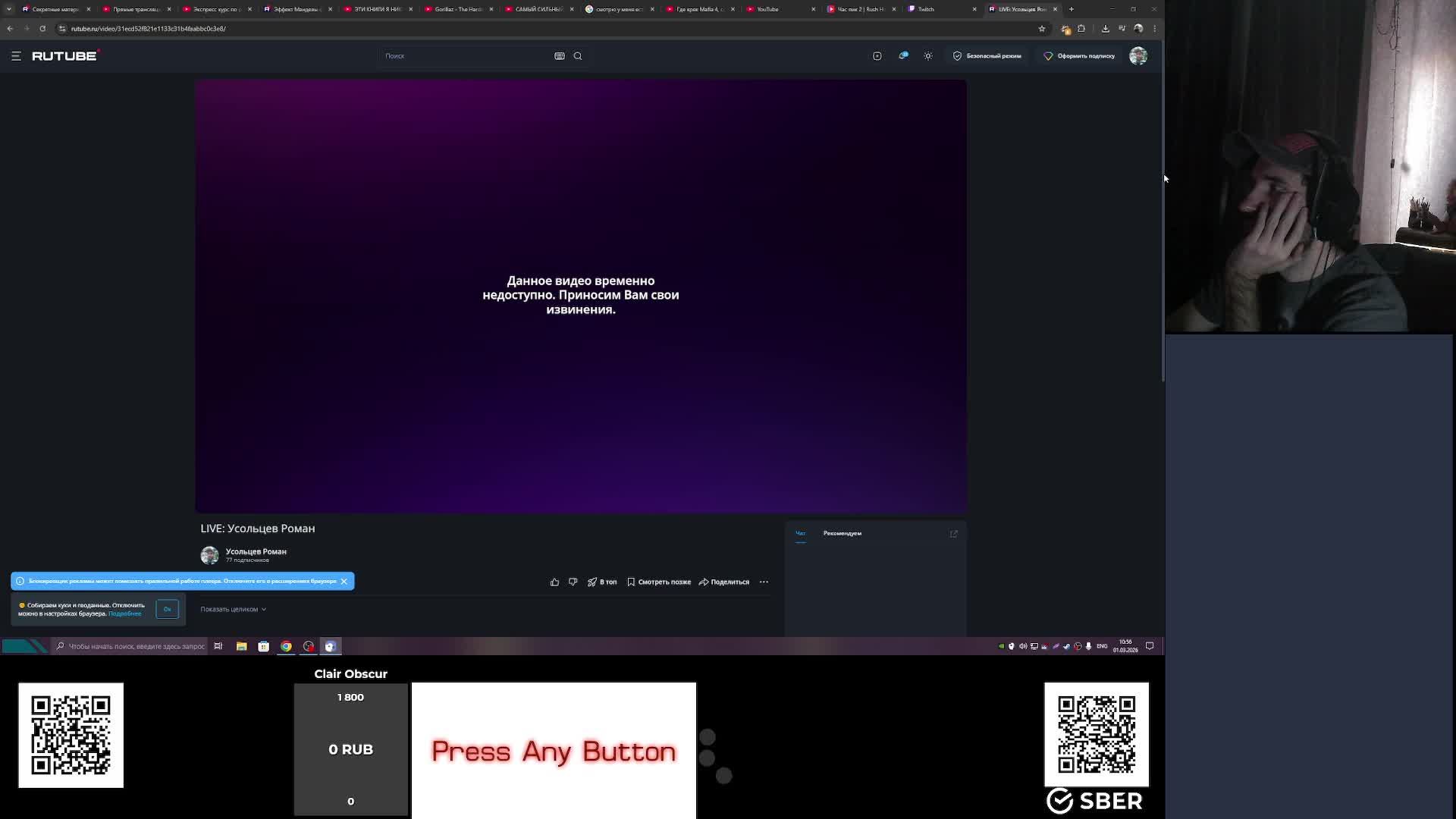Open the upload video plus icon
The image size is (1456, 819).
[x=877, y=56]
